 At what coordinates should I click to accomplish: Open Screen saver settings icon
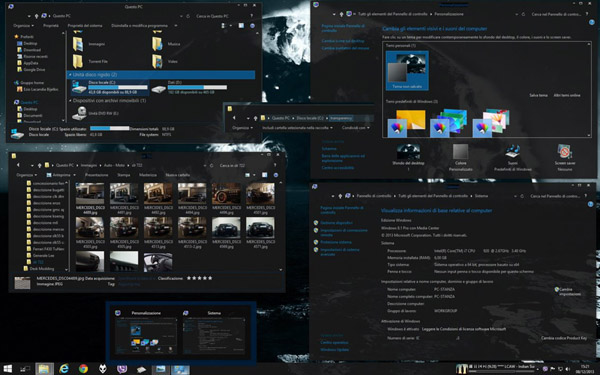point(565,157)
